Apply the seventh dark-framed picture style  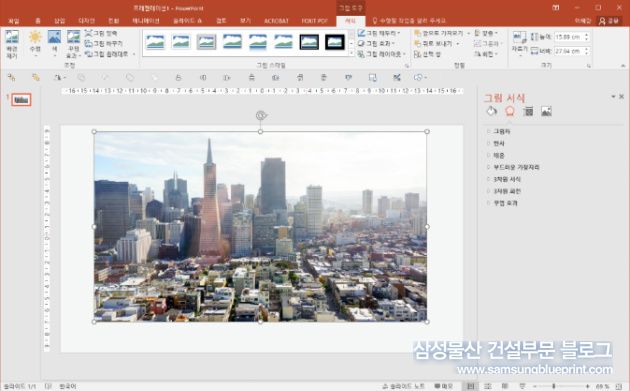click(309, 42)
